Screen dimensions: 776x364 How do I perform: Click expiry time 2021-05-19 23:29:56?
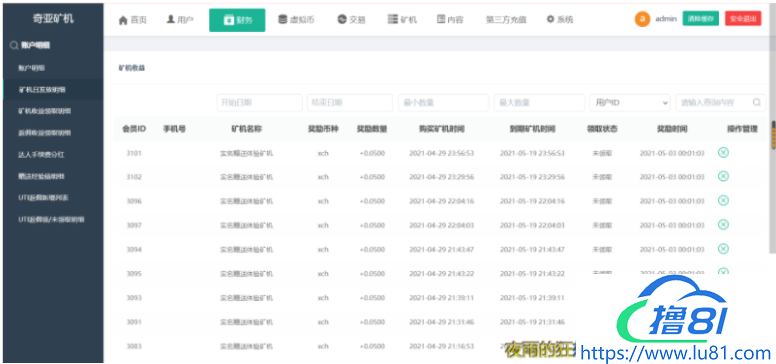pyautogui.click(x=532, y=177)
